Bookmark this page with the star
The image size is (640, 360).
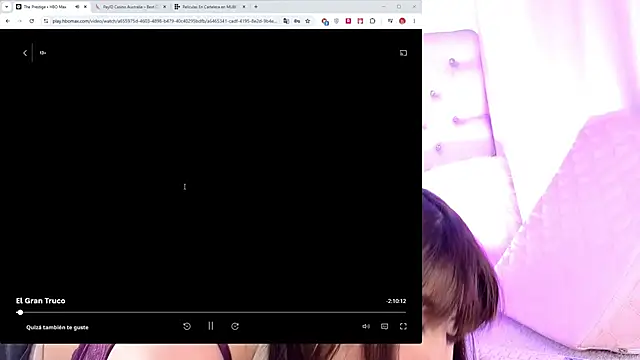308,21
